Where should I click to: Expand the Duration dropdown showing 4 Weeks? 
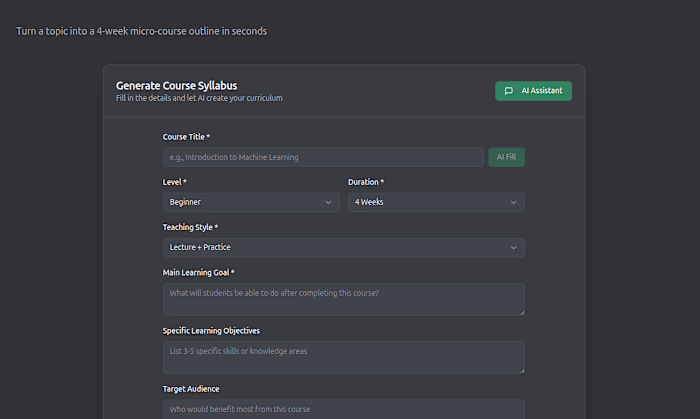(x=435, y=202)
